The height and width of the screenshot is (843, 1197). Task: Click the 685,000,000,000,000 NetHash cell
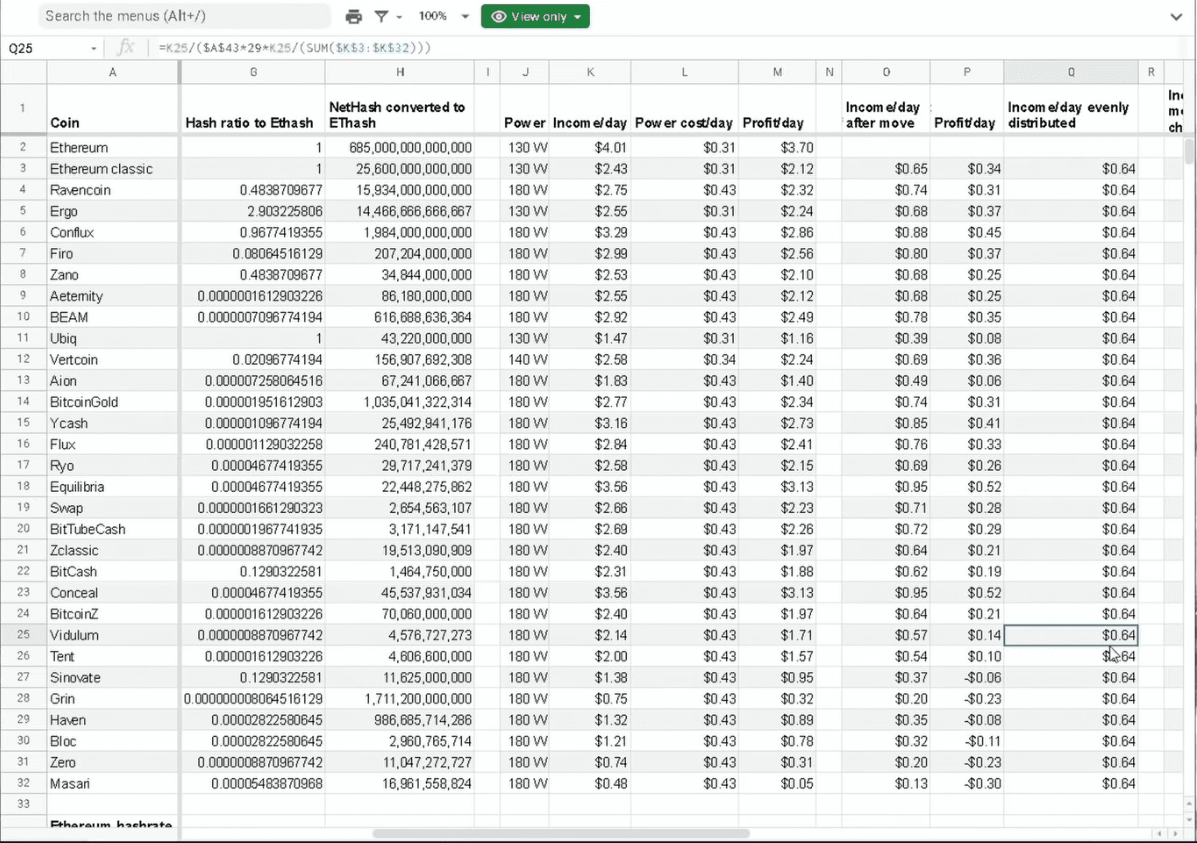tap(399, 147)
